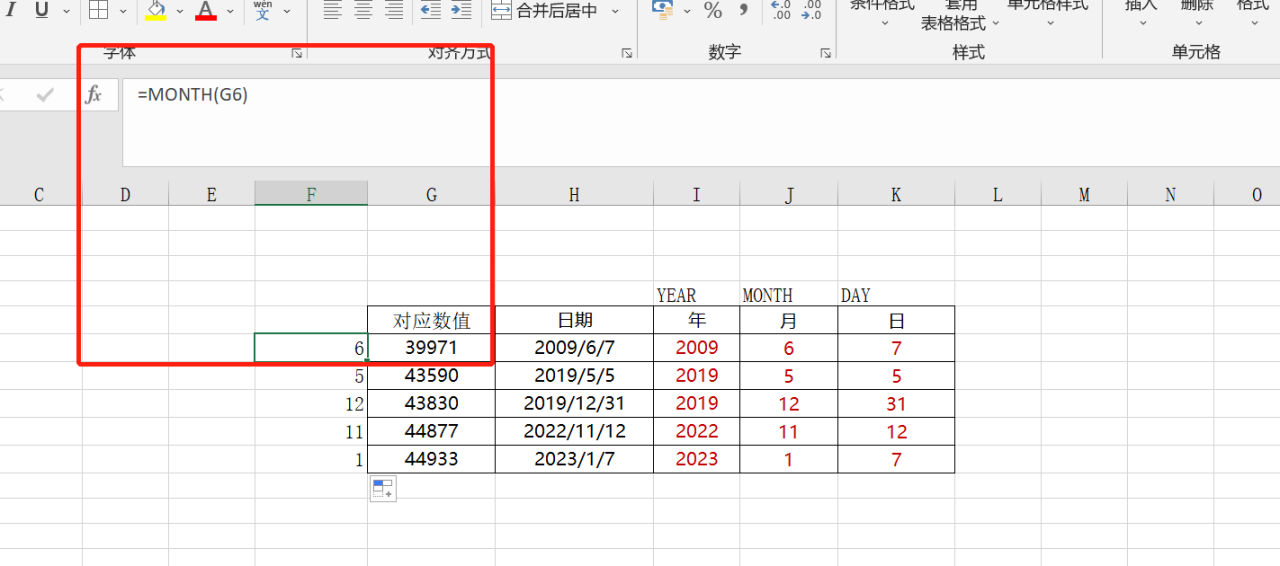Select date cell 2022/11/12

coord(574,431)
